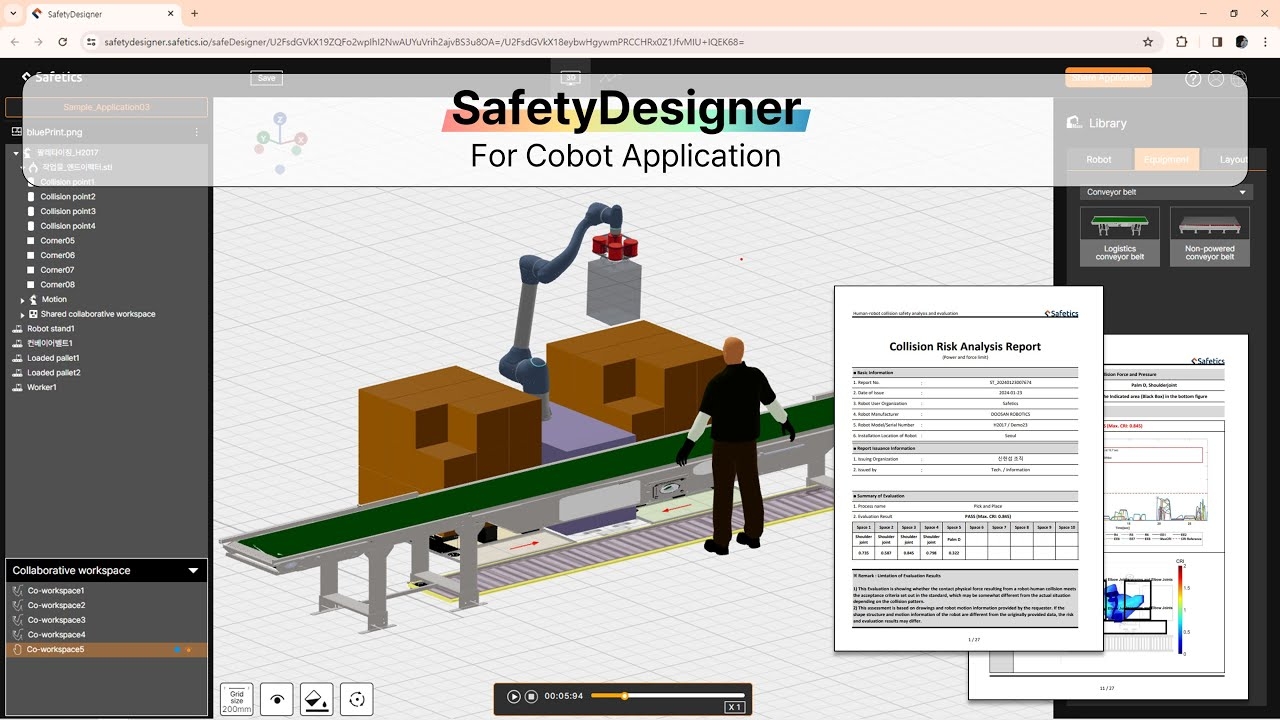Seek on the simulation timeline slider
Viewport: 1280px width, 720px height.
668,696
